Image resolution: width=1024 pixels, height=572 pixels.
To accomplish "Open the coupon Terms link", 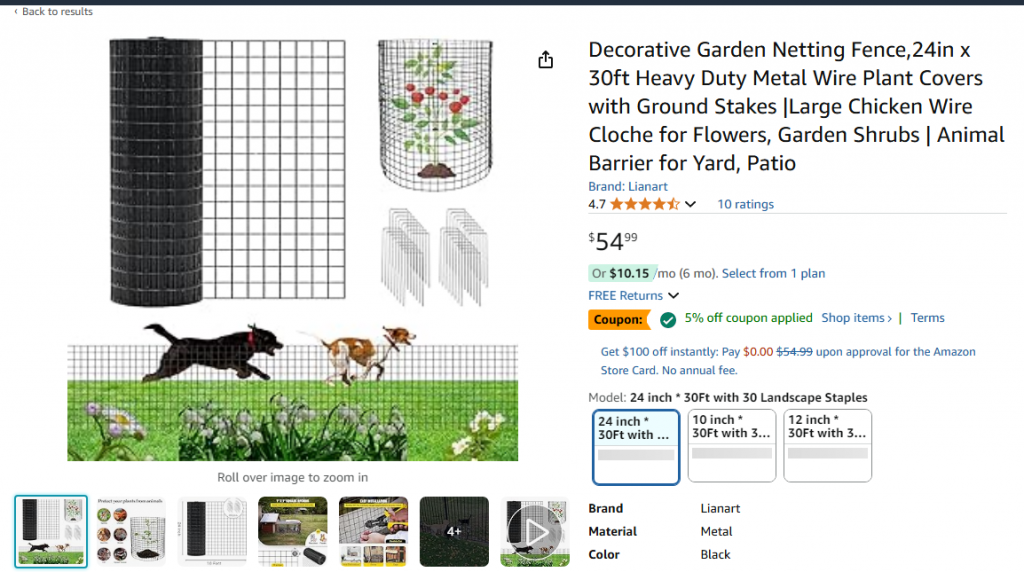I will pos(927,318).
